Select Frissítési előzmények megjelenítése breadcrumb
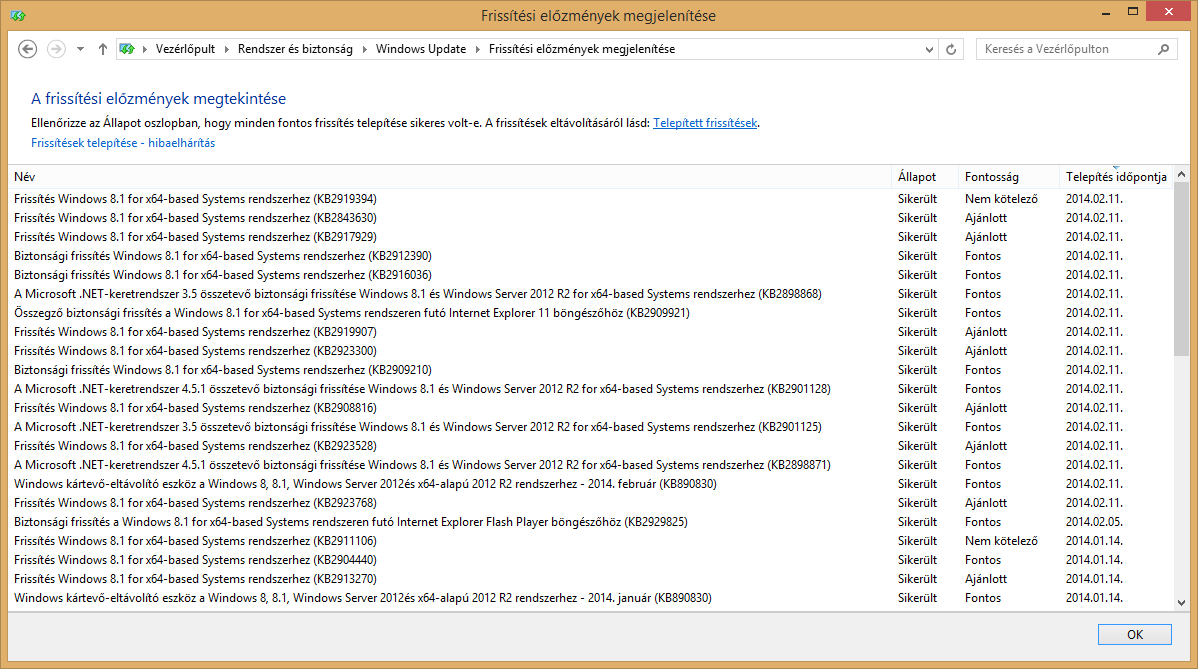Image resolution: width=1198 pixels, height=669 pixels. pos(581,49)
